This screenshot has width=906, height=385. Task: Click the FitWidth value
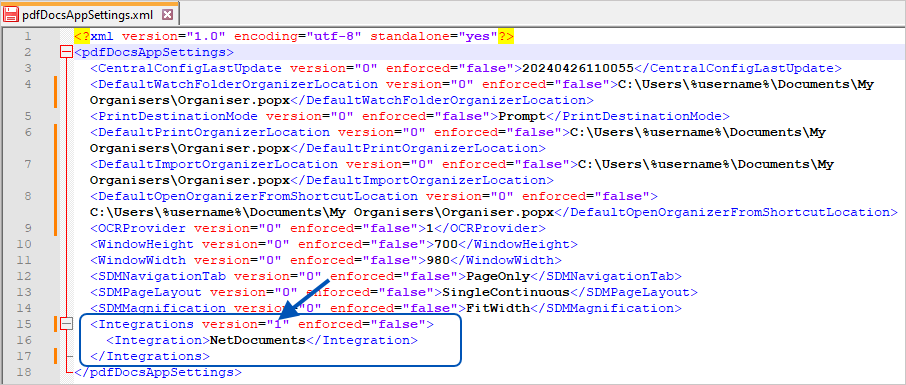click(x=497, y=308)
